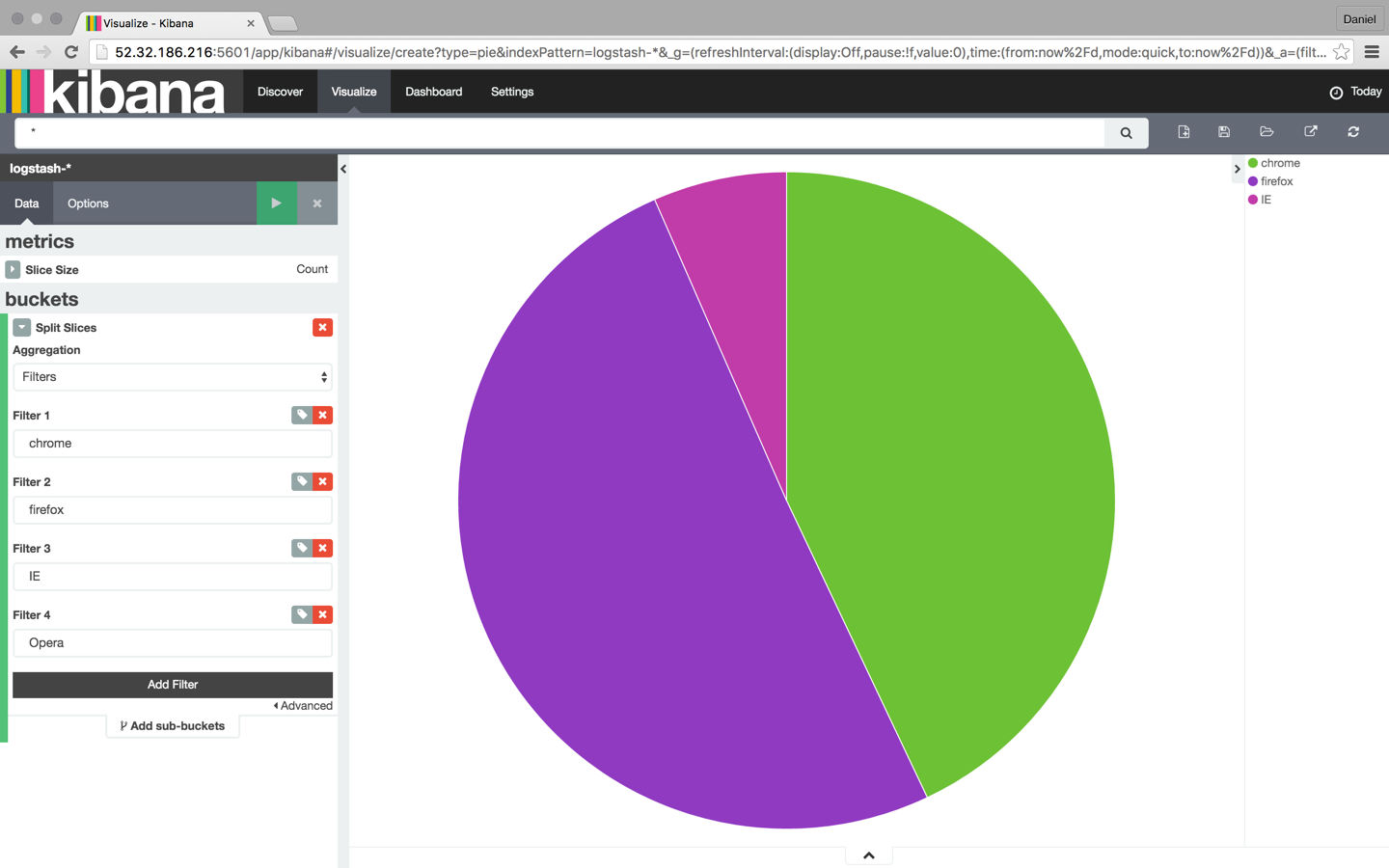This screenshot has height=868, width=1389.
Task: Edit label tag for Filter 3
Action: (x=302, y=548)
